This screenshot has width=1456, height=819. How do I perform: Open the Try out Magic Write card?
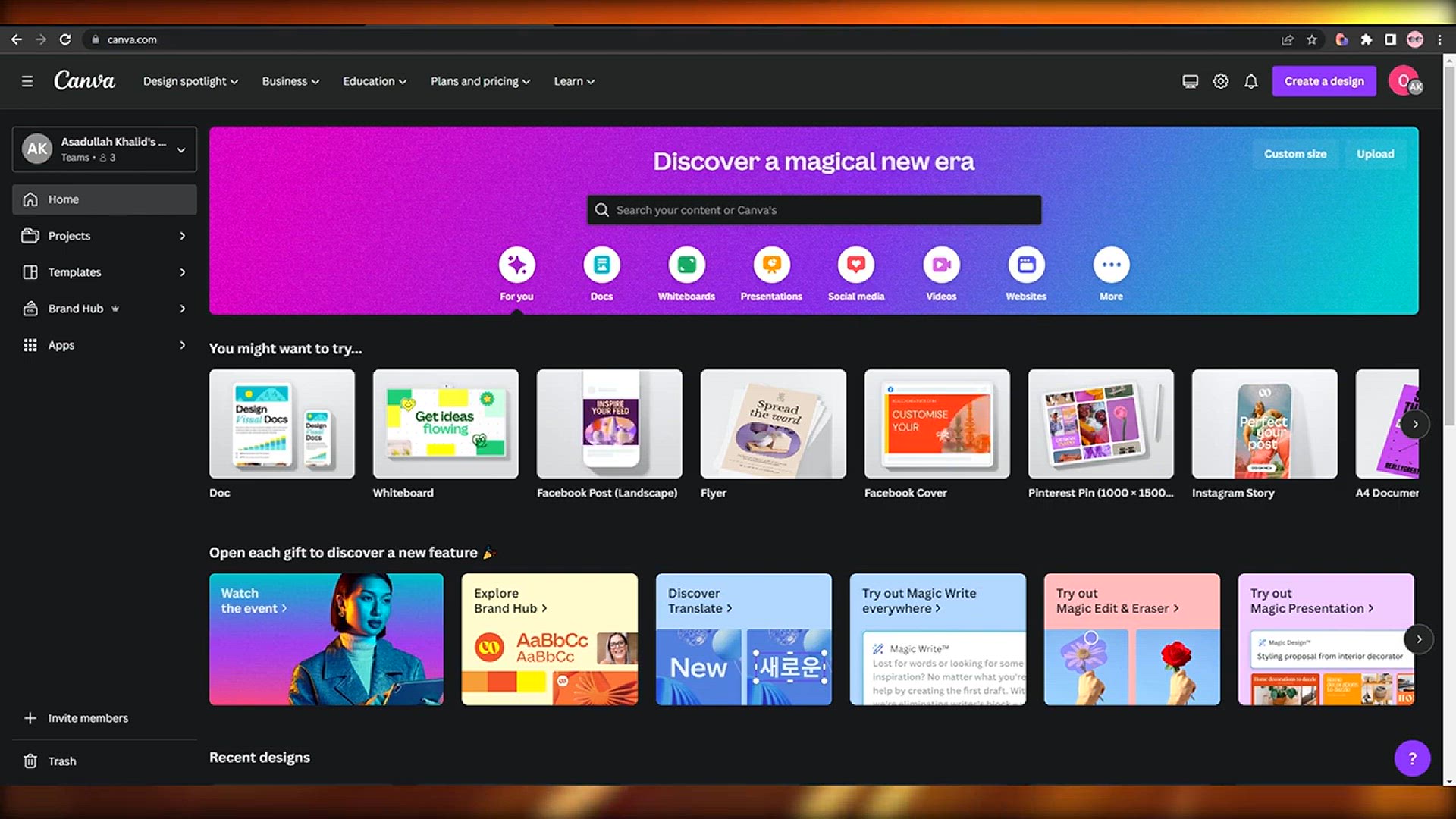pyautogui.click(x=938, y=639)
